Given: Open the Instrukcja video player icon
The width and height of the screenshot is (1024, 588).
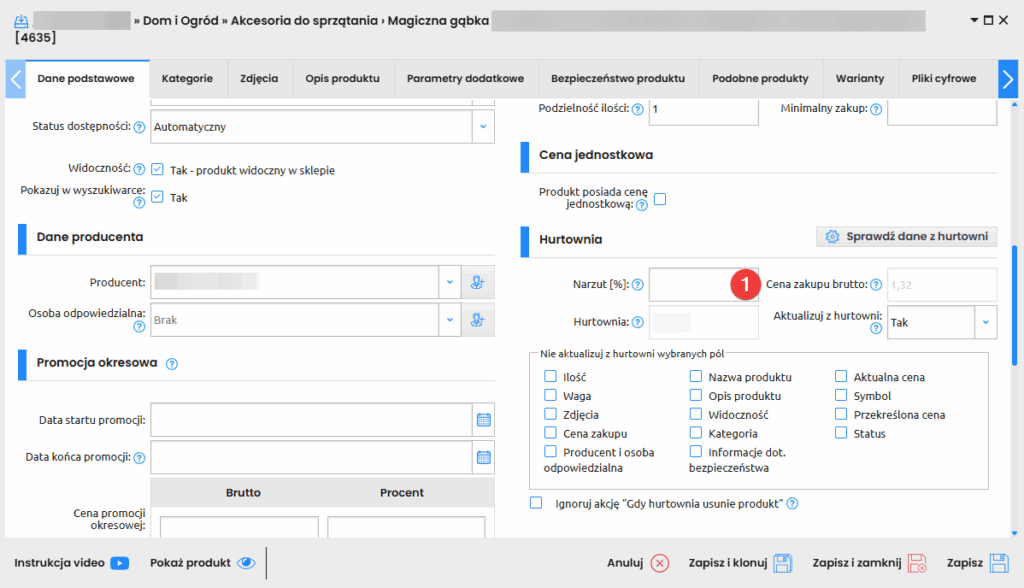Looking at the screenshot, I should 120,563.
